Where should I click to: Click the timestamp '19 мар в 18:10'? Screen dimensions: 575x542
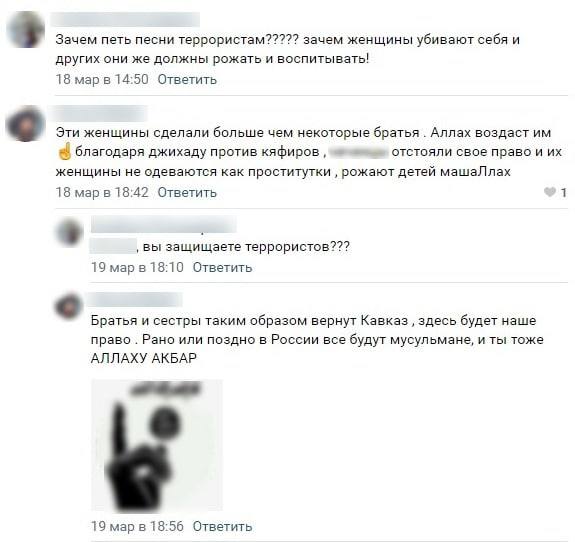pyautogui.click(x=137, y=268)
